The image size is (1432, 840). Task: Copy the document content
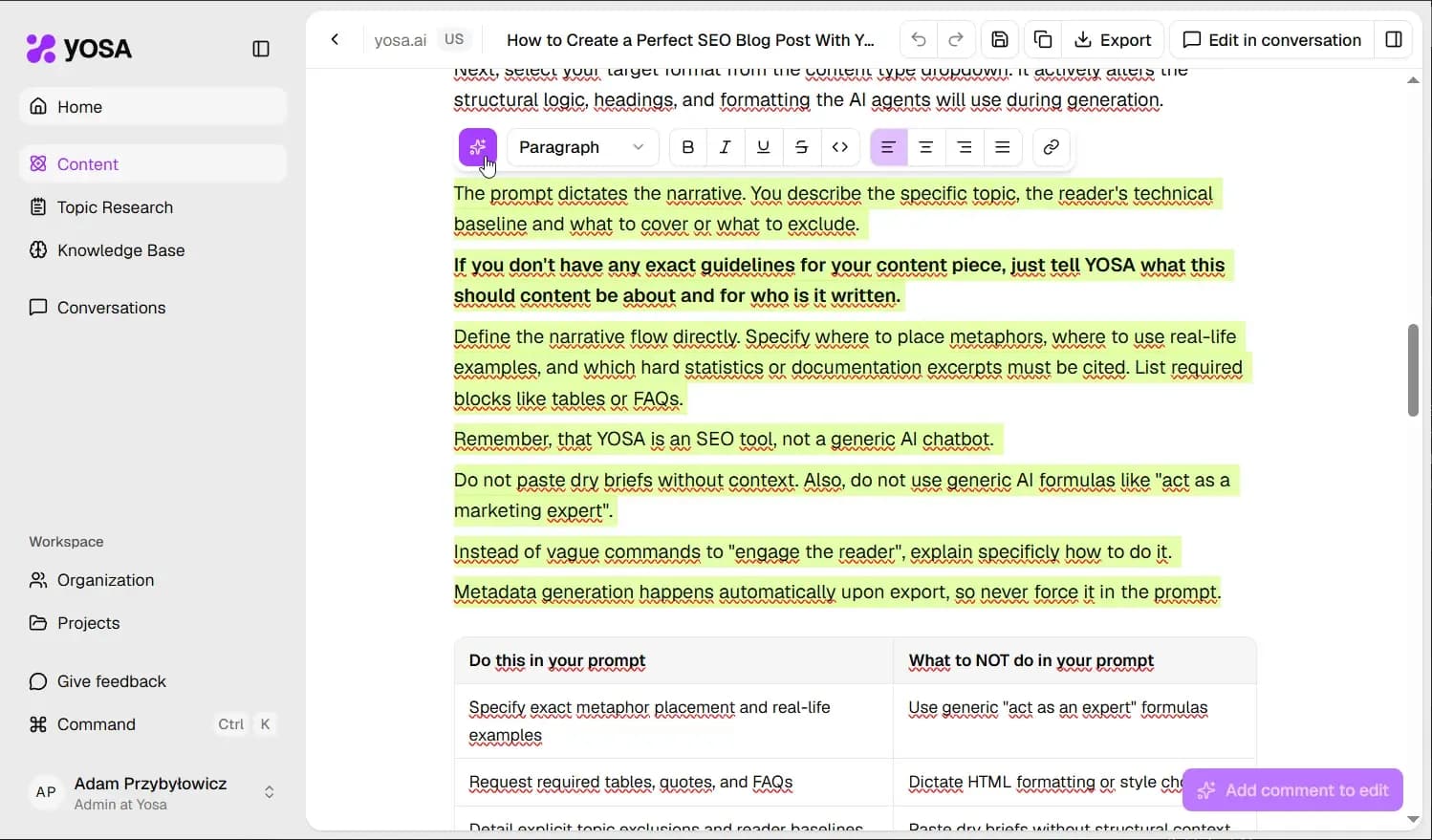click(1043, 39)
